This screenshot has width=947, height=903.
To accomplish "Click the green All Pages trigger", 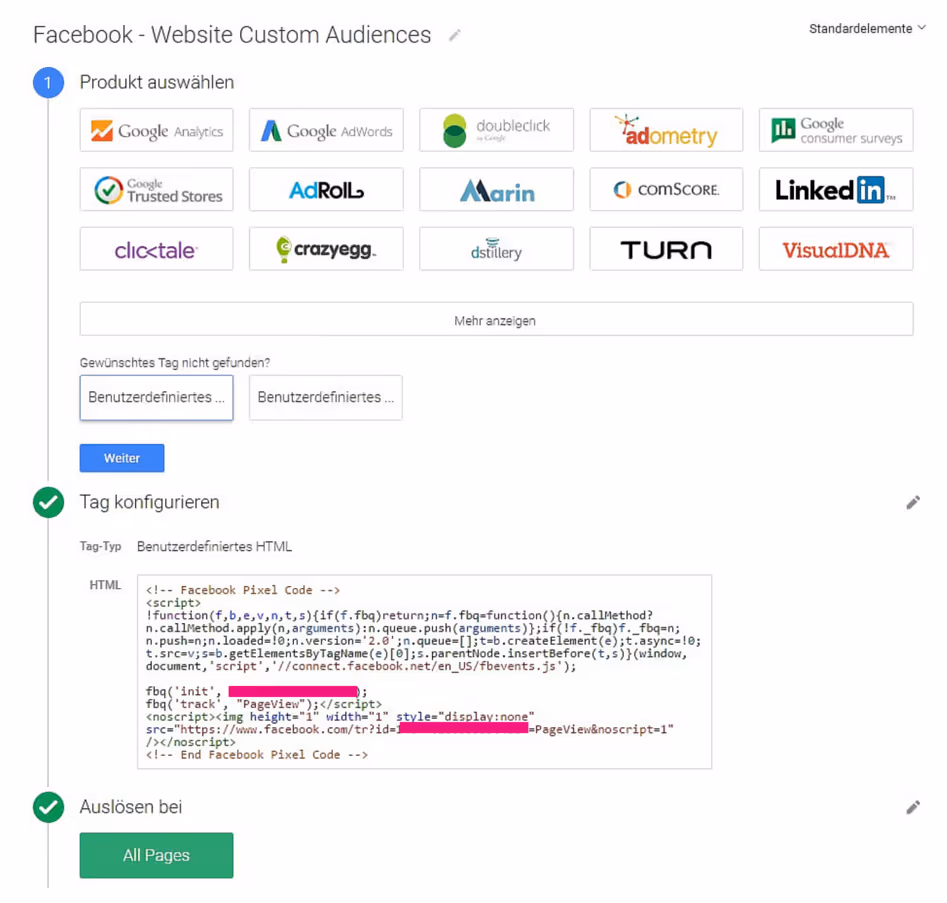I will pos(156,855).
